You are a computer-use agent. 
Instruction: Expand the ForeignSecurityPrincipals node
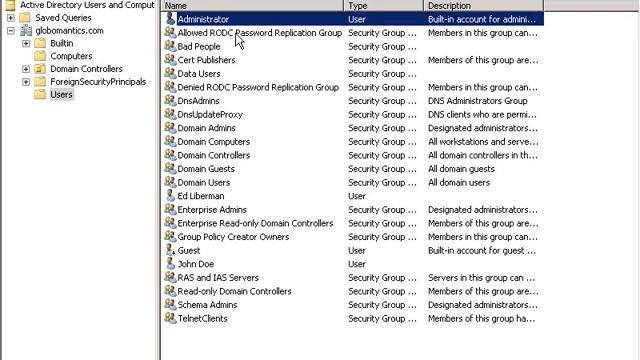(26, 82)
